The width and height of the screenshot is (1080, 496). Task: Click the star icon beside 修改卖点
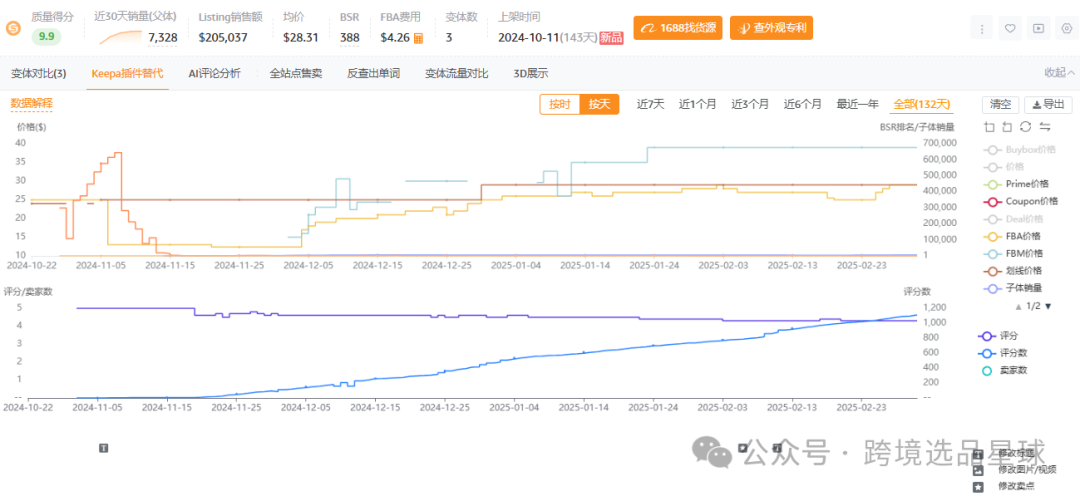[x=979, y=487]
